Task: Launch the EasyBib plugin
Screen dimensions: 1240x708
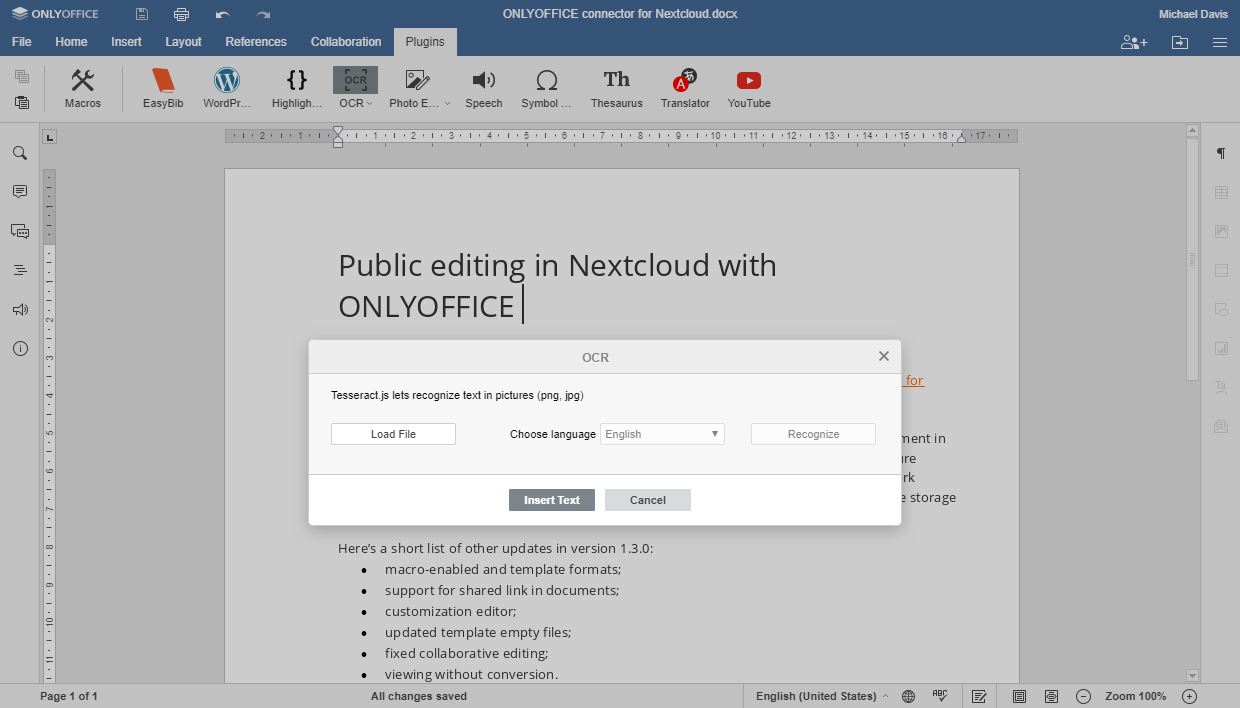Action: click(163, 89)
